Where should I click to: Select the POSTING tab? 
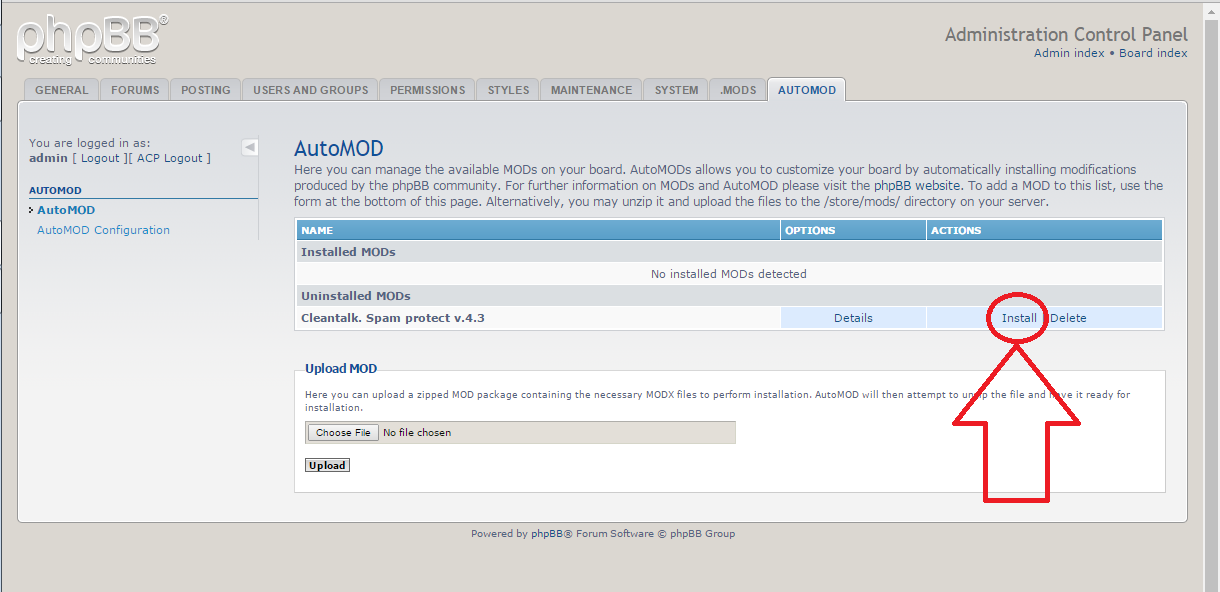[205, 89]
